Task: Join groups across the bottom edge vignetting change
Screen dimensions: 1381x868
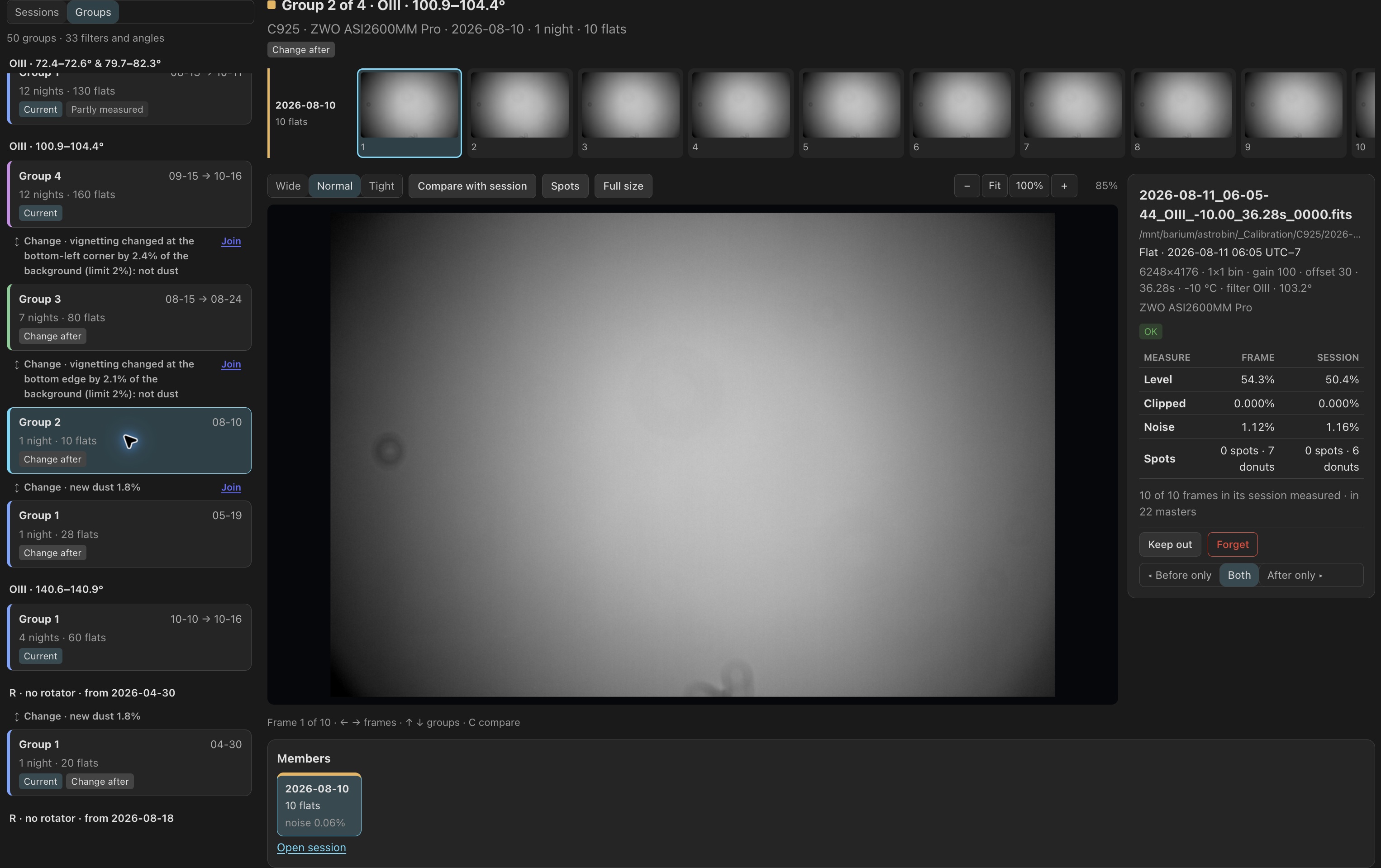Action: click(x=231, y=364)
